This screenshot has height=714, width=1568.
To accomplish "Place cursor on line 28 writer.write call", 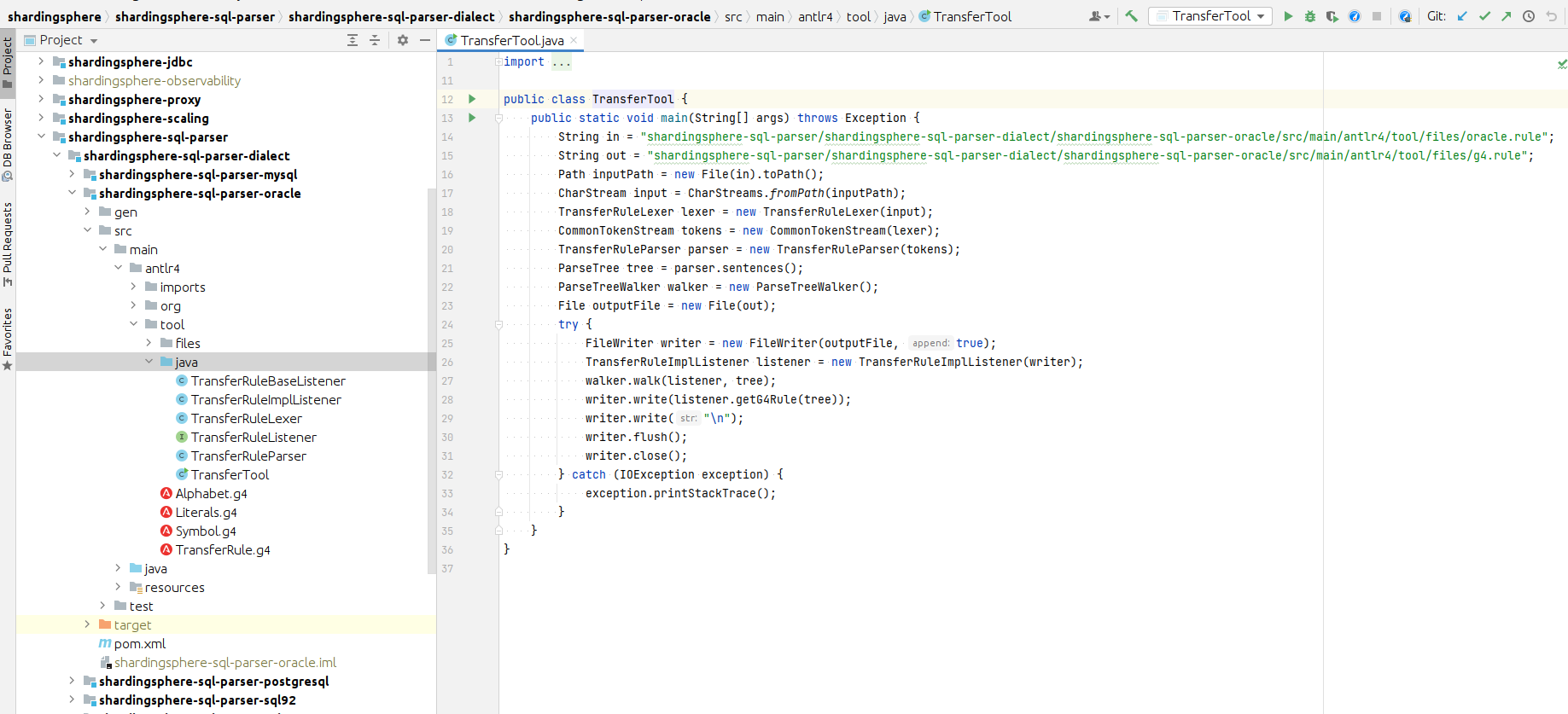I will [x=718, y=399].
